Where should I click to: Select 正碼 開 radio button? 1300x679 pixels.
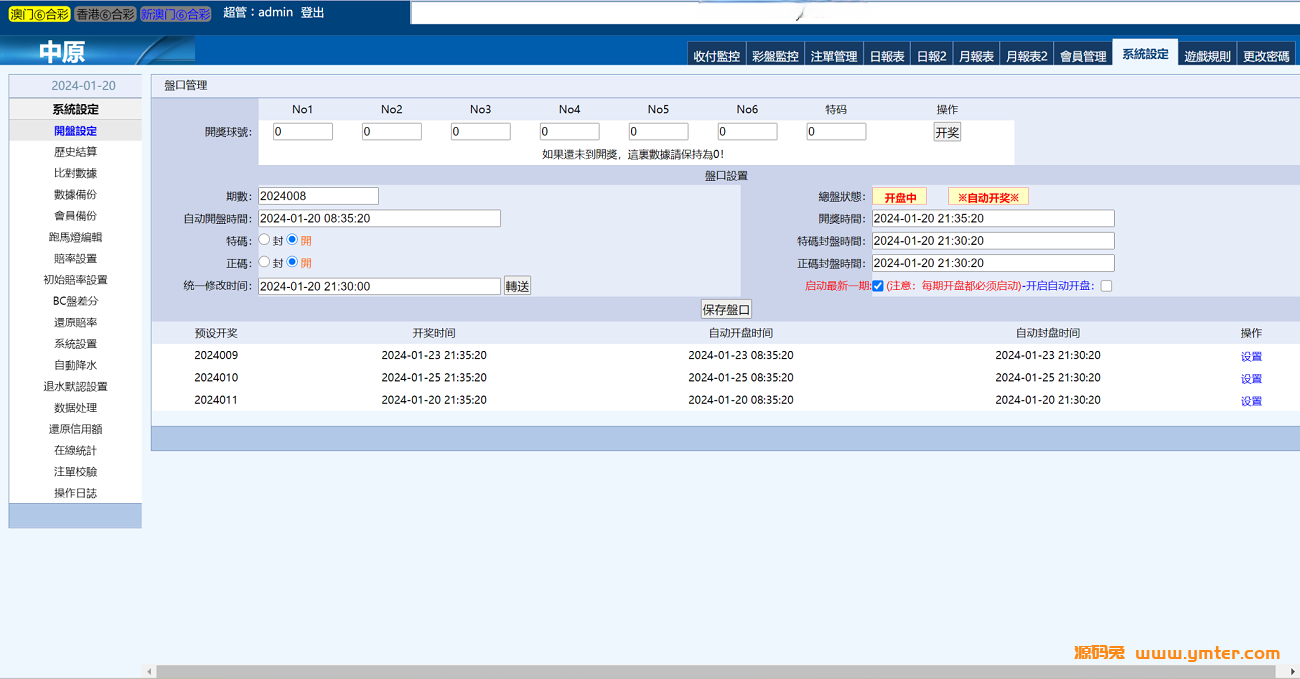[x=293, y=263]
